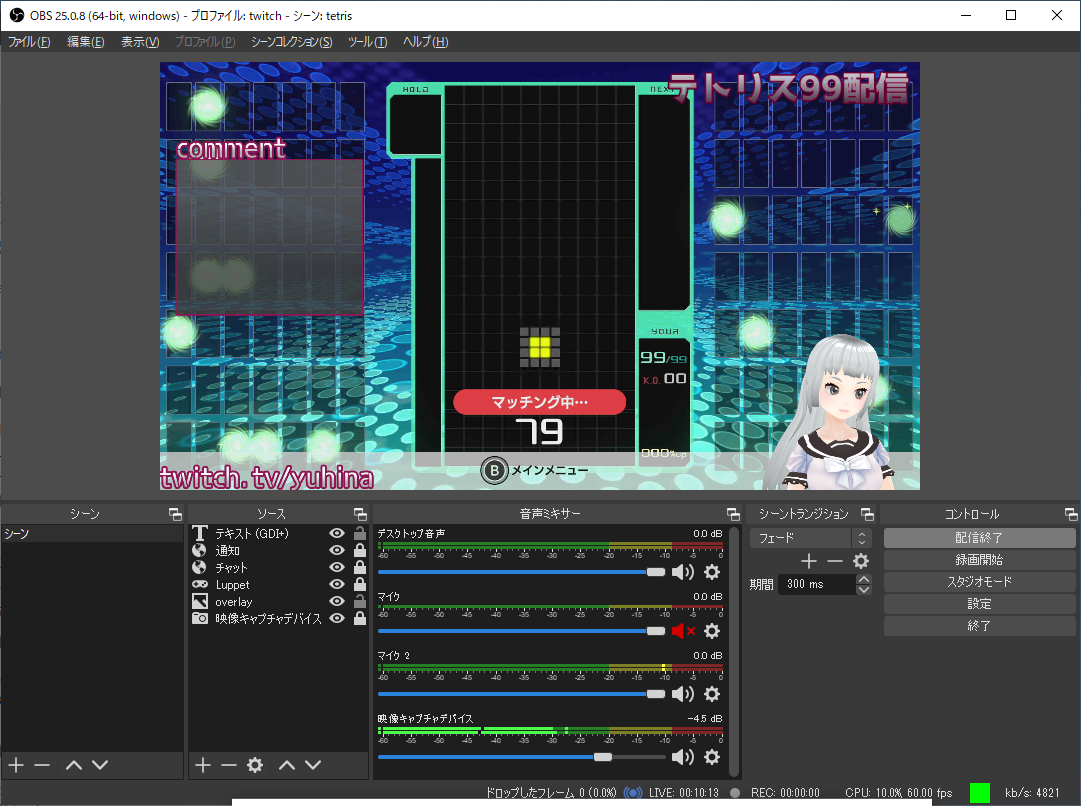Mute デスクトップ音声 speaker icon
This screenshot has height=806, width=1081.
point(683,572)
